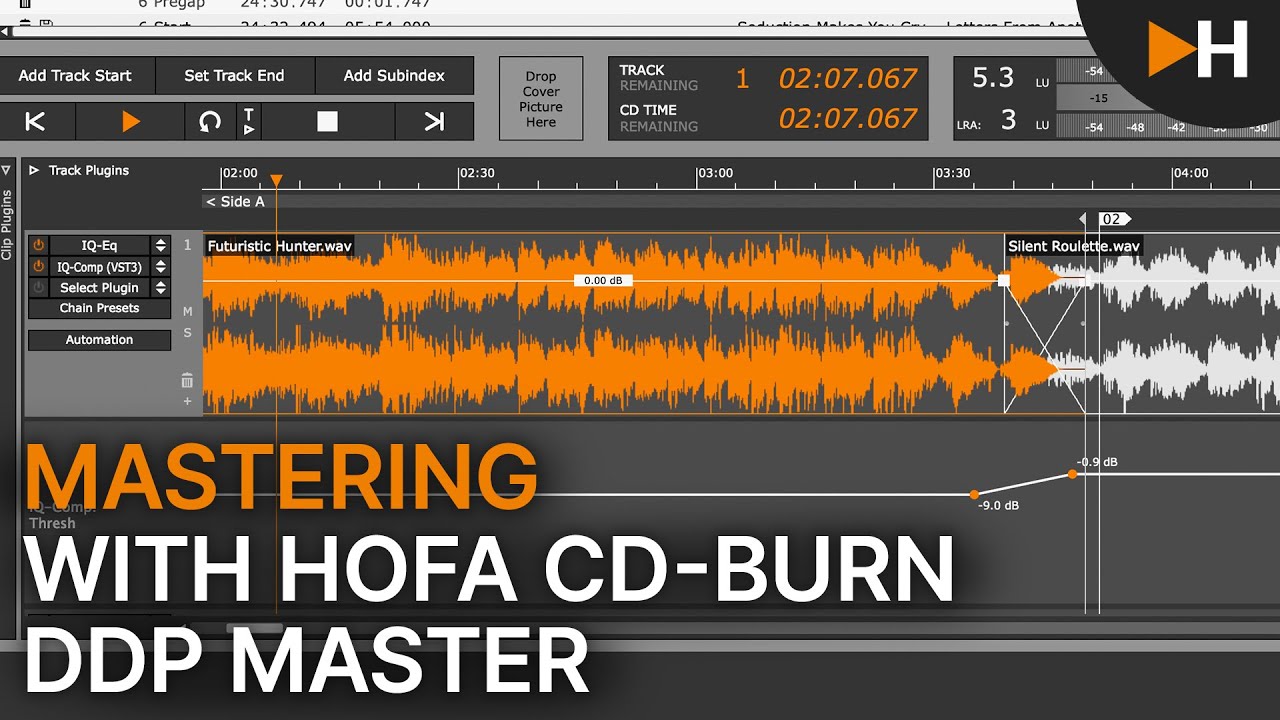This screenshot has height=720, width=1280.
Task: Collapse the Clip Plugins panel triangle
Action: click(x=6, y=171)
